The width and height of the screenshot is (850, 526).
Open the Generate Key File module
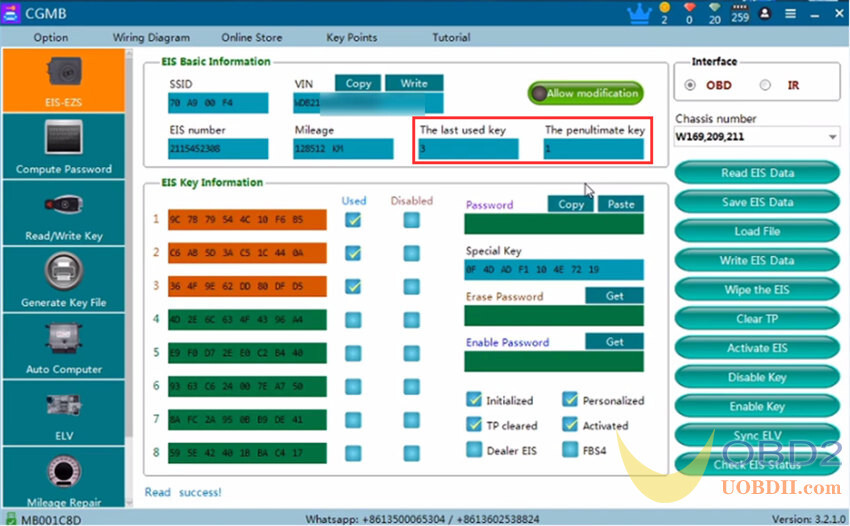[64, 280]
